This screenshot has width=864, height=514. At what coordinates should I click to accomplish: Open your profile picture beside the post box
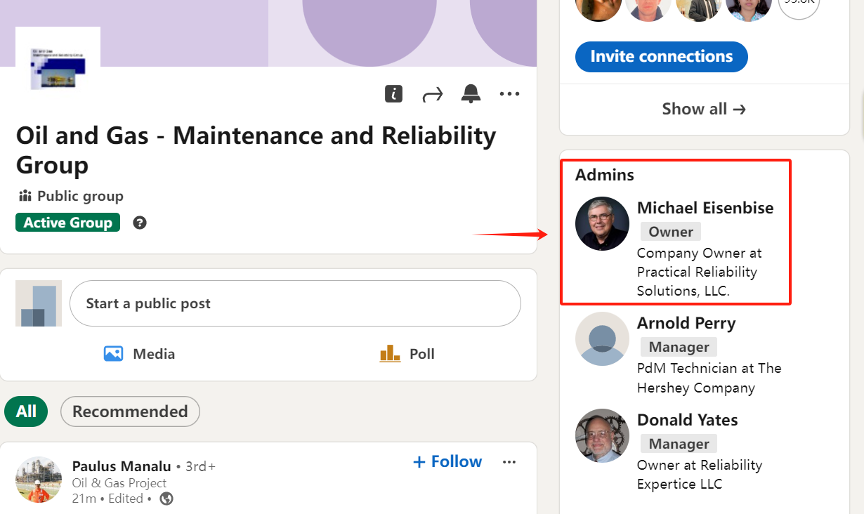tap(39, 304)
